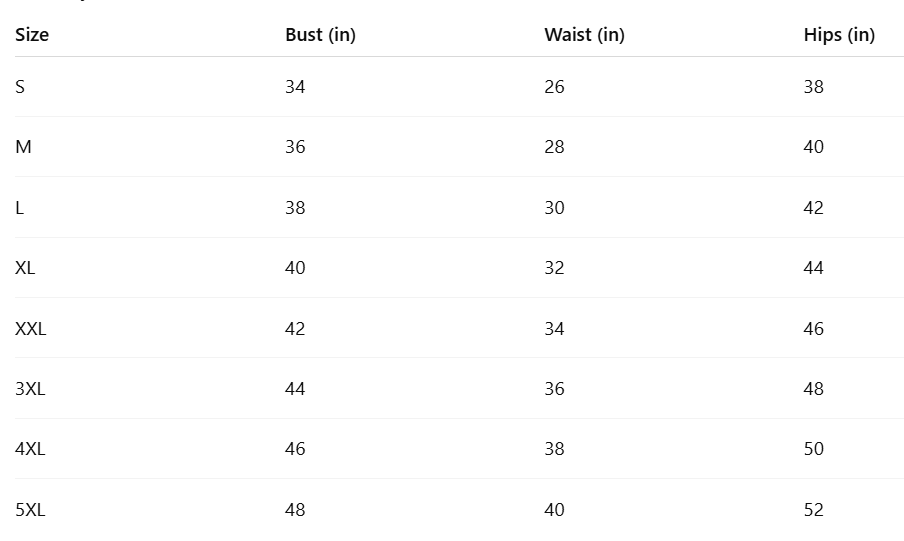Click the Size column header
Viewport: 904px width, 541px height.
(32, 35)
